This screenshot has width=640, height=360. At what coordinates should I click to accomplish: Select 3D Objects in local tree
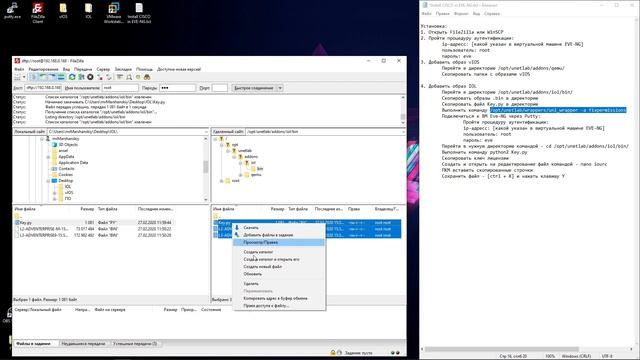68,144
